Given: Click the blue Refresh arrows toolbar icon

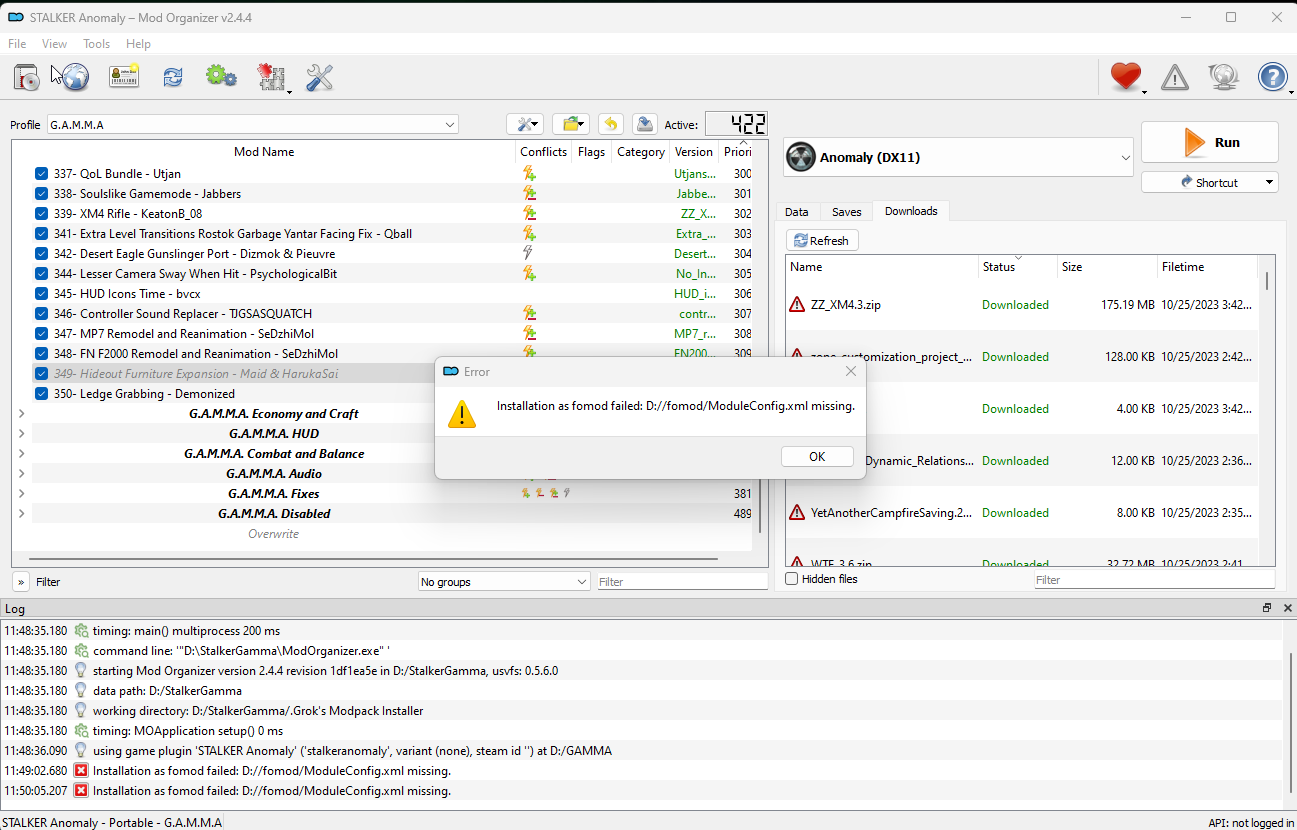Looking at the screenshot, I should coord(173,77).
